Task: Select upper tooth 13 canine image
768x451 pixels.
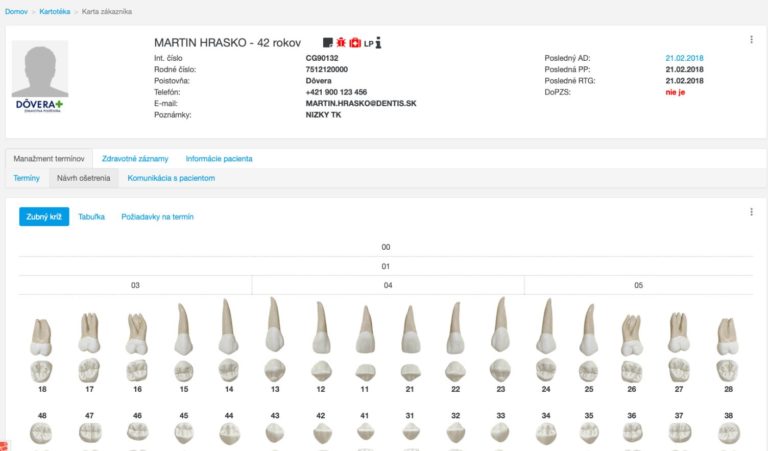Action: pos(273,326)
